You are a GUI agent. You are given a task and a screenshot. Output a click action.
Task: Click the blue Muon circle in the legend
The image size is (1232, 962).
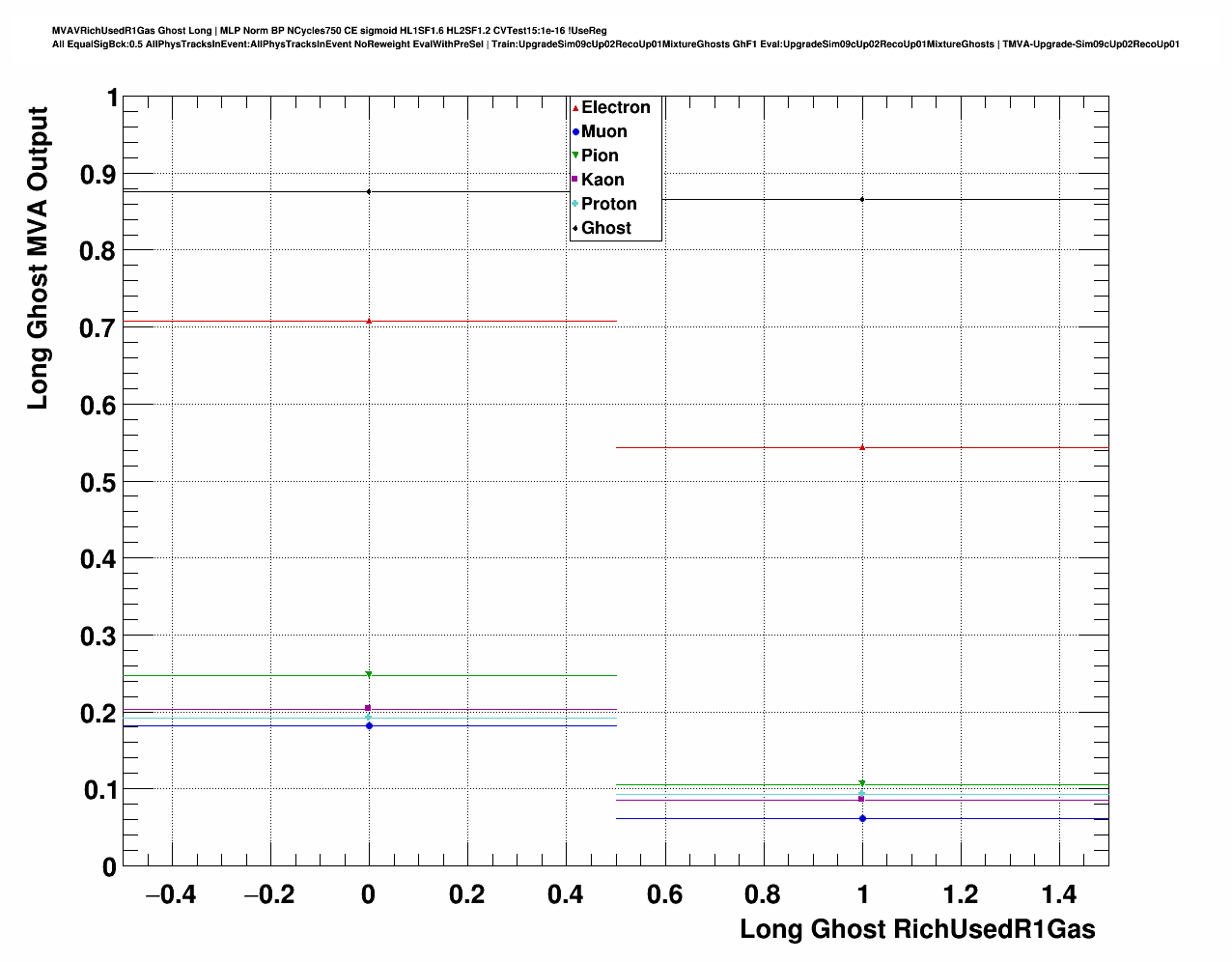click(x=576, y=131)
